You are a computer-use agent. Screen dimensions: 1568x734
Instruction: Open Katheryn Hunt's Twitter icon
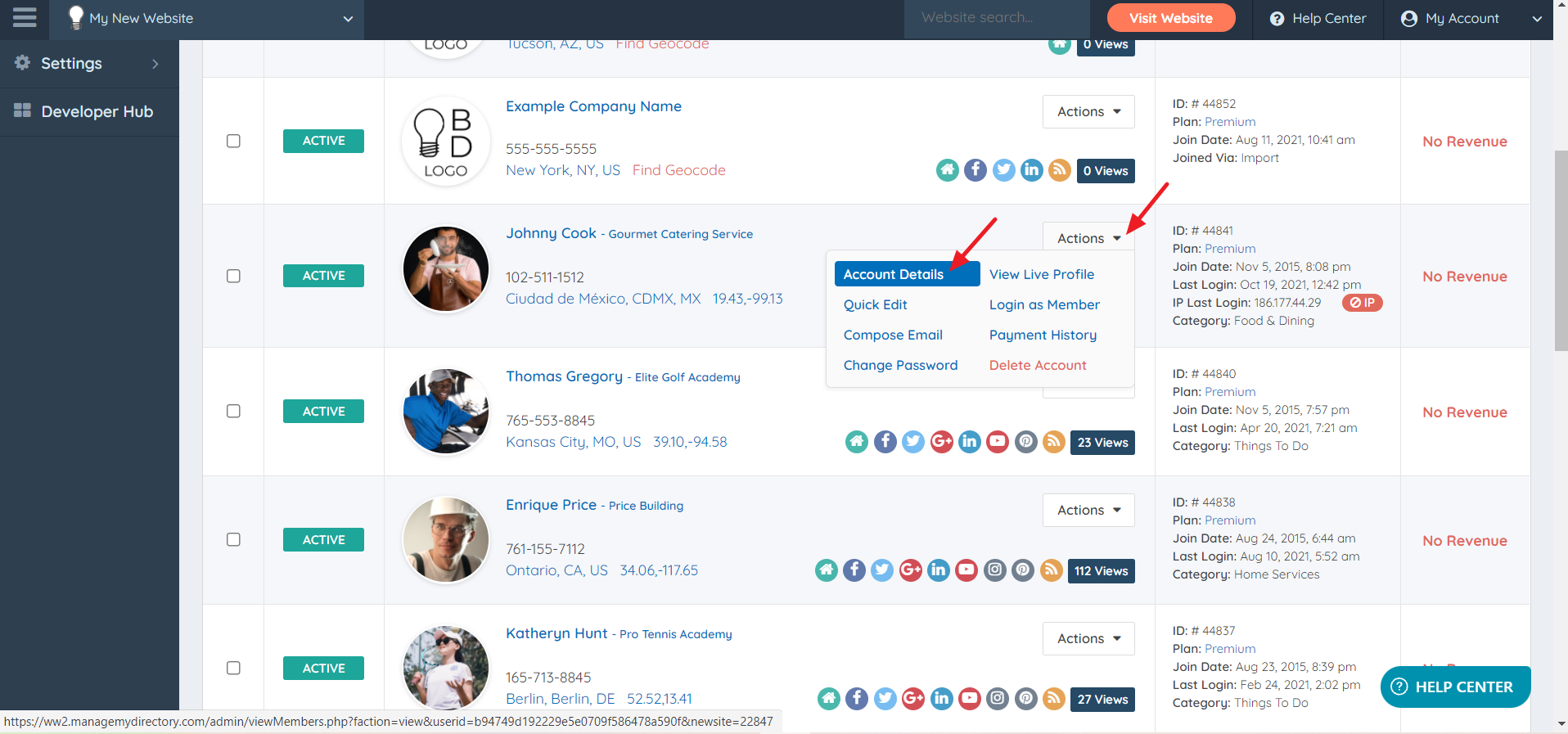pyautogui.click(x=885, y=699)
